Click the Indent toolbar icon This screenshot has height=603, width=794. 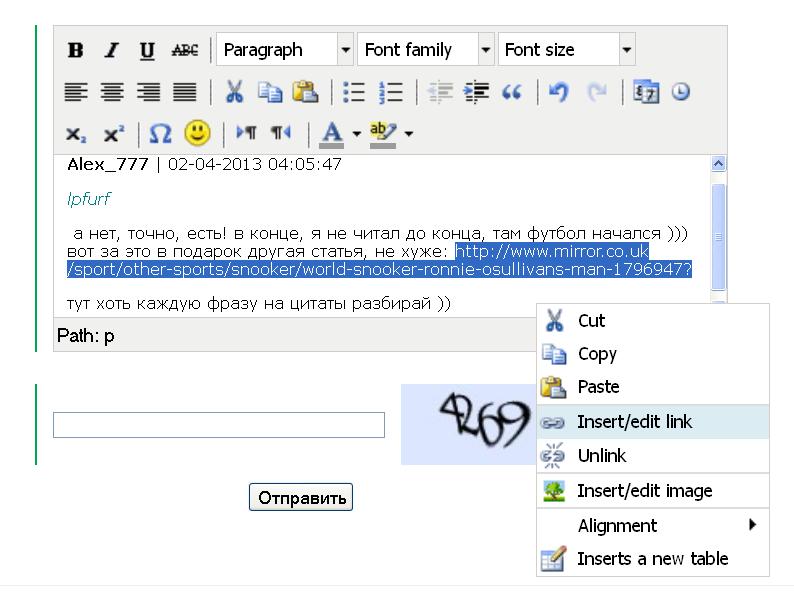[x=476, y=92]
